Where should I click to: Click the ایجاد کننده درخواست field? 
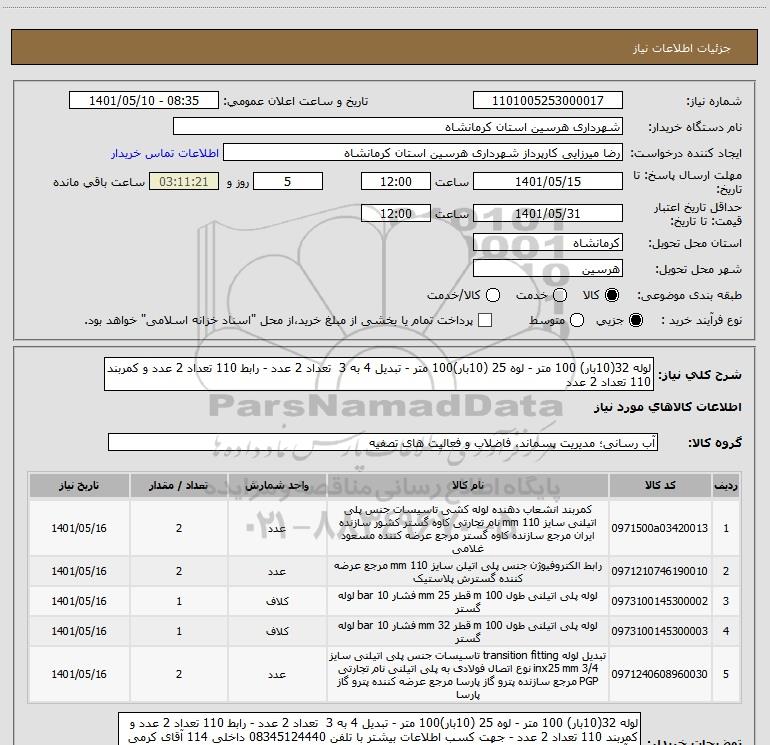(x=423, y=152)
